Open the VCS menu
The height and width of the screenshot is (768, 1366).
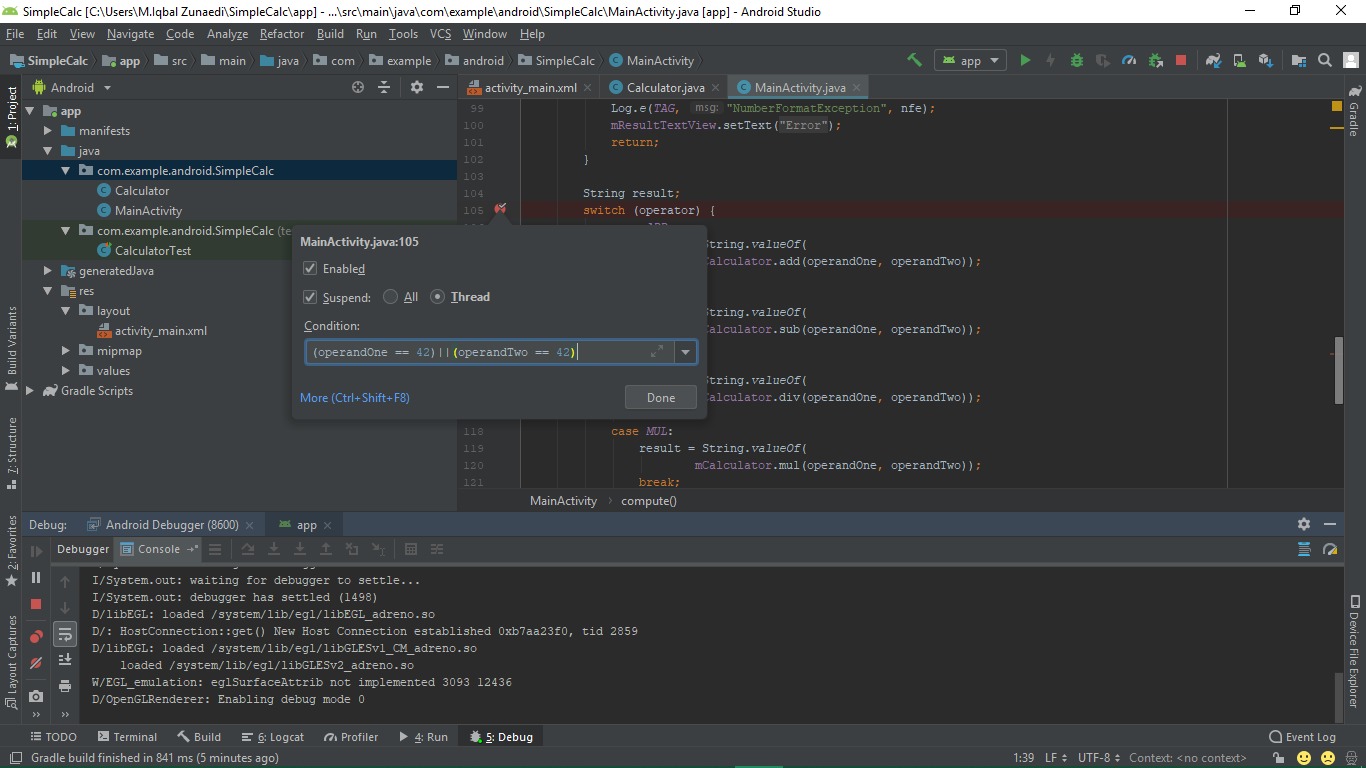440,34
